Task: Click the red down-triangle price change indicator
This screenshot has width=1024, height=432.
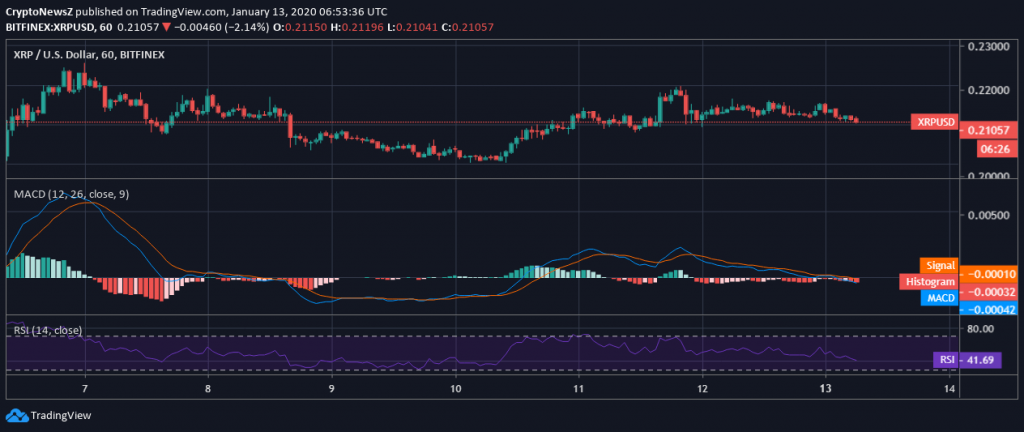Action: click(x=167, y=27)
